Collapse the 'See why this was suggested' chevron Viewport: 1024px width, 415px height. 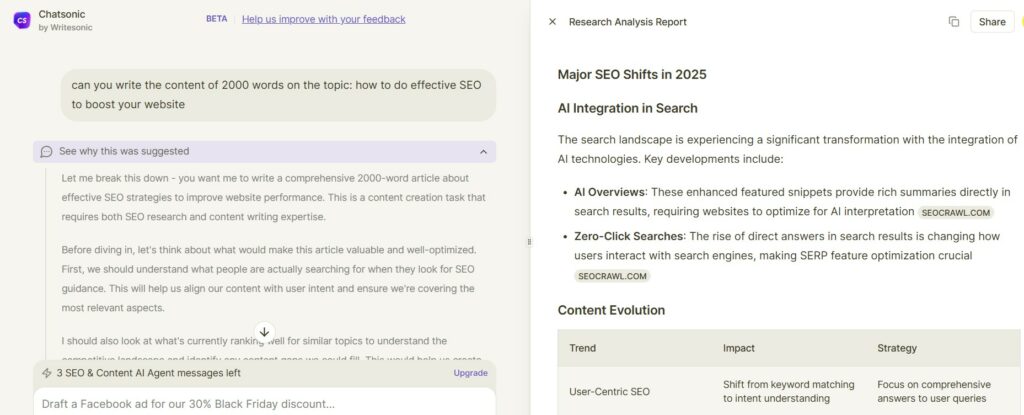point(483,152)
